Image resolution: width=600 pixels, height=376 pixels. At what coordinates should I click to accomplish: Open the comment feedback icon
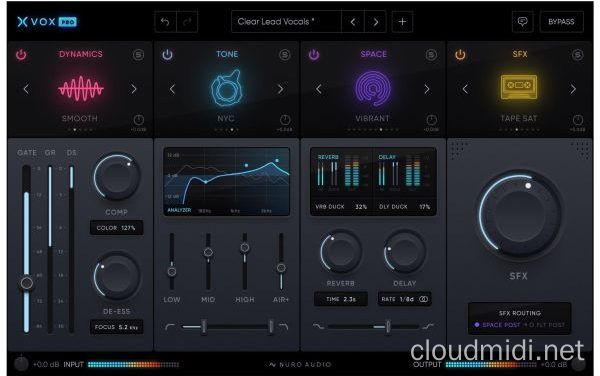(x=523, y=22)
